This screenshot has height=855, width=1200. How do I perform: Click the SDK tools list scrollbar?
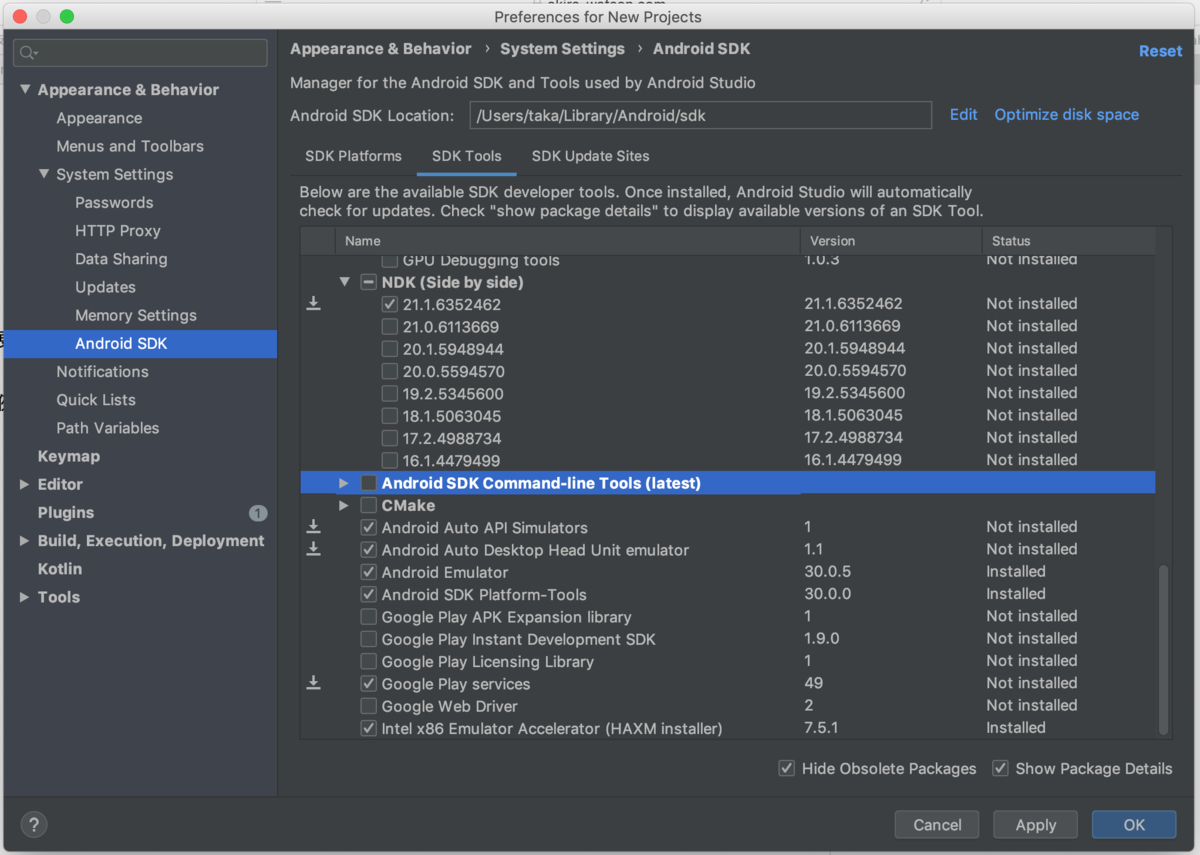(1162, 650)
